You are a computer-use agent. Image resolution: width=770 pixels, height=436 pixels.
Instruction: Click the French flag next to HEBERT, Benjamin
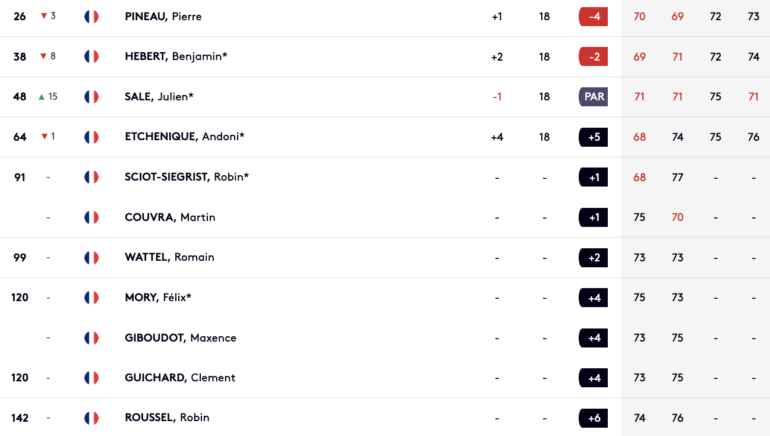tap(91, 56)
